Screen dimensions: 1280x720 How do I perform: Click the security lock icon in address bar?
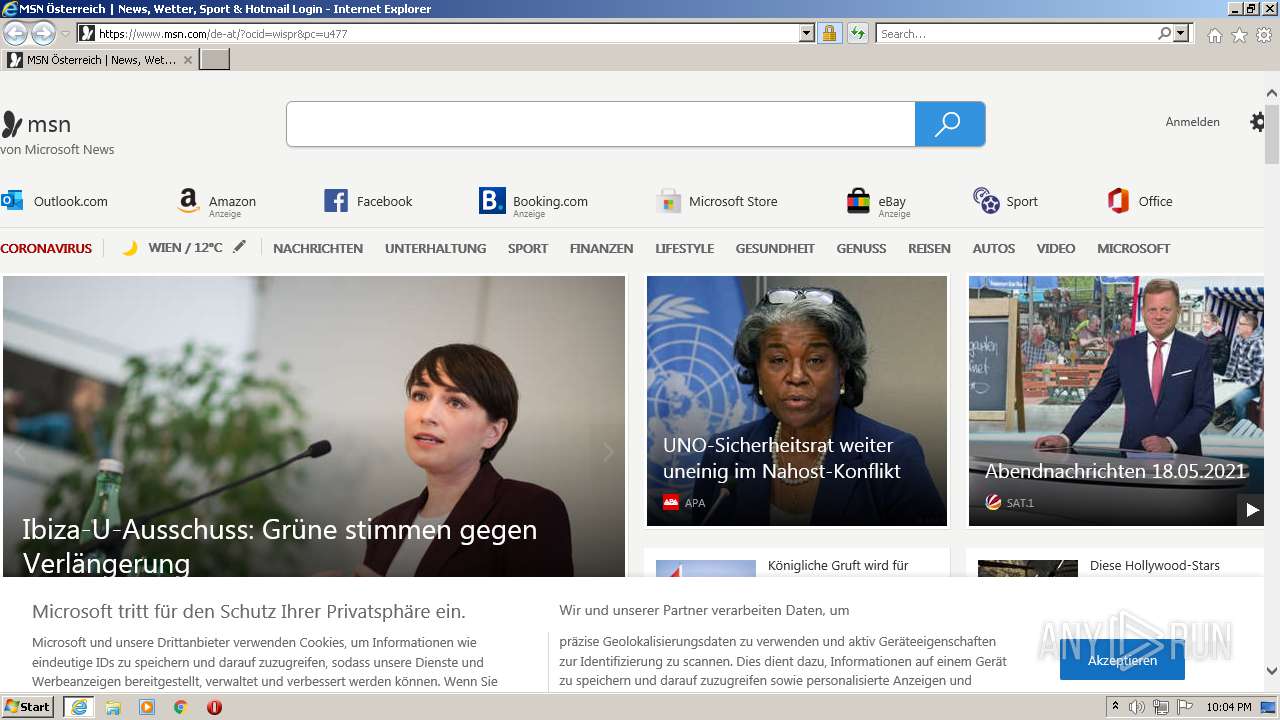click(x=829, y=33)
